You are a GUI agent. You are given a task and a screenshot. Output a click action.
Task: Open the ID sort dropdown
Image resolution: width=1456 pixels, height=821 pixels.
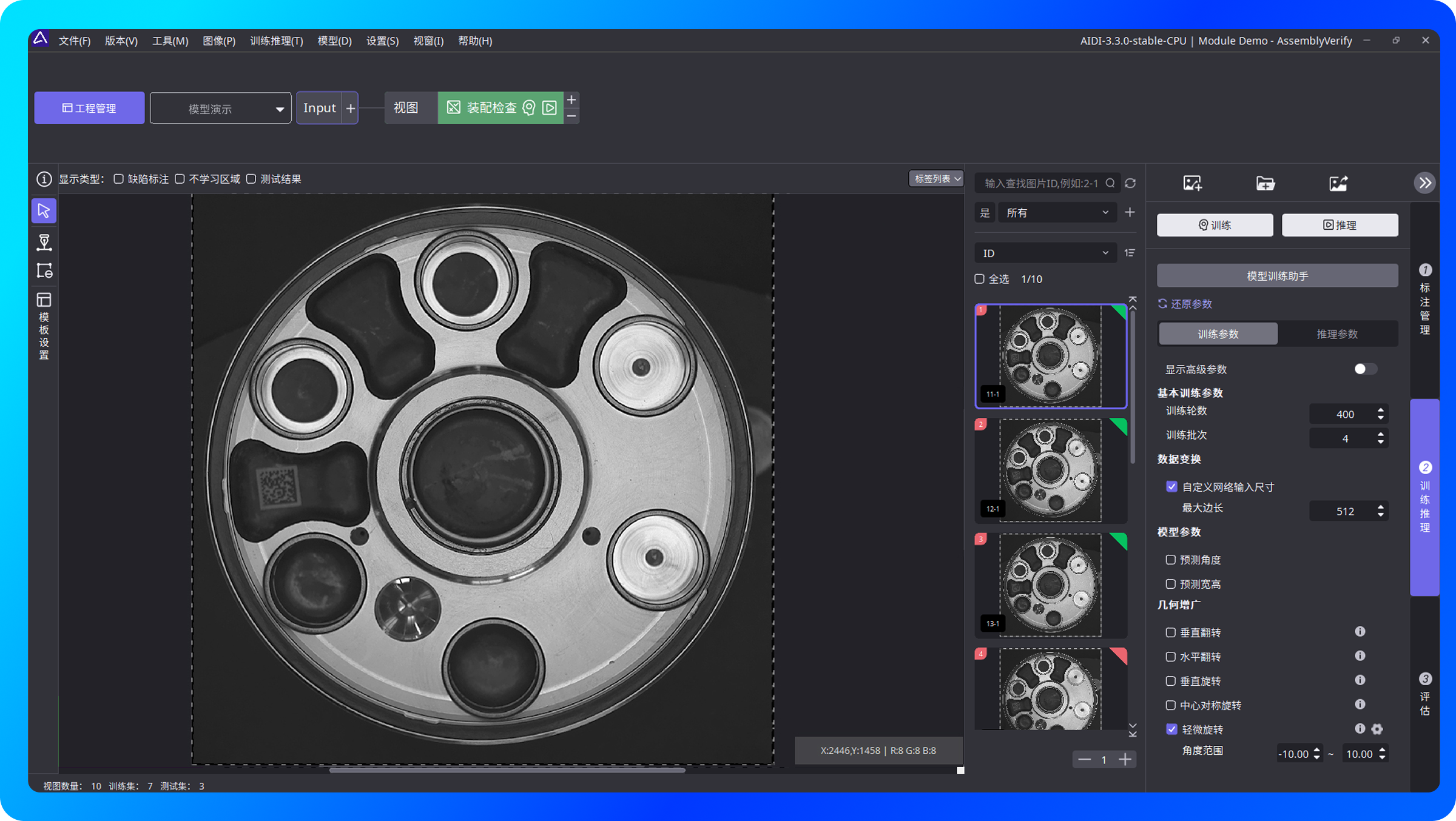tap(1045, 253)
